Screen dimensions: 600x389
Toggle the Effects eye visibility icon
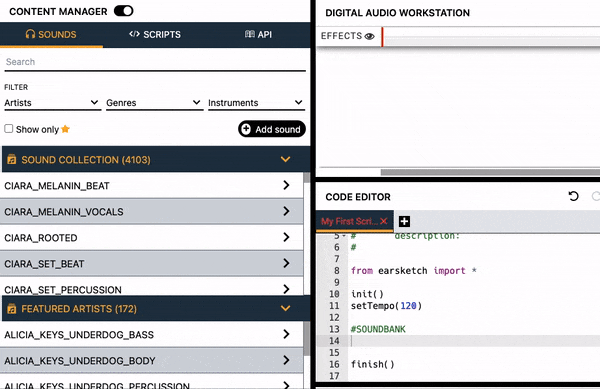[369, 36]
